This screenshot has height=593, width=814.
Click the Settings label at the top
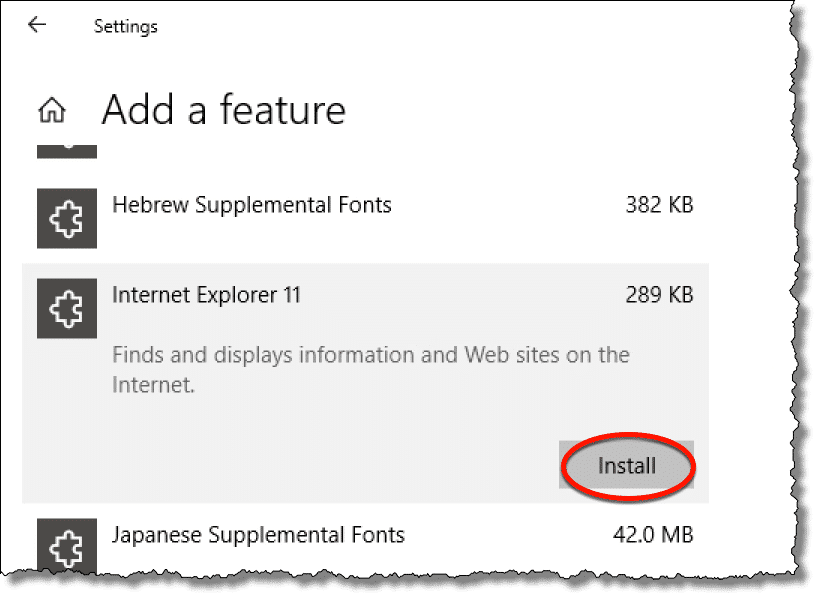point(126,27)
